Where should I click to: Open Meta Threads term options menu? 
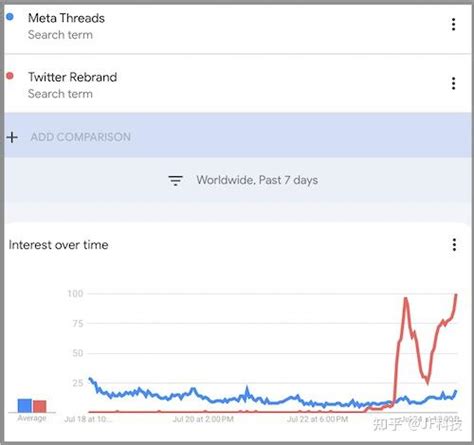coord(453,25)
